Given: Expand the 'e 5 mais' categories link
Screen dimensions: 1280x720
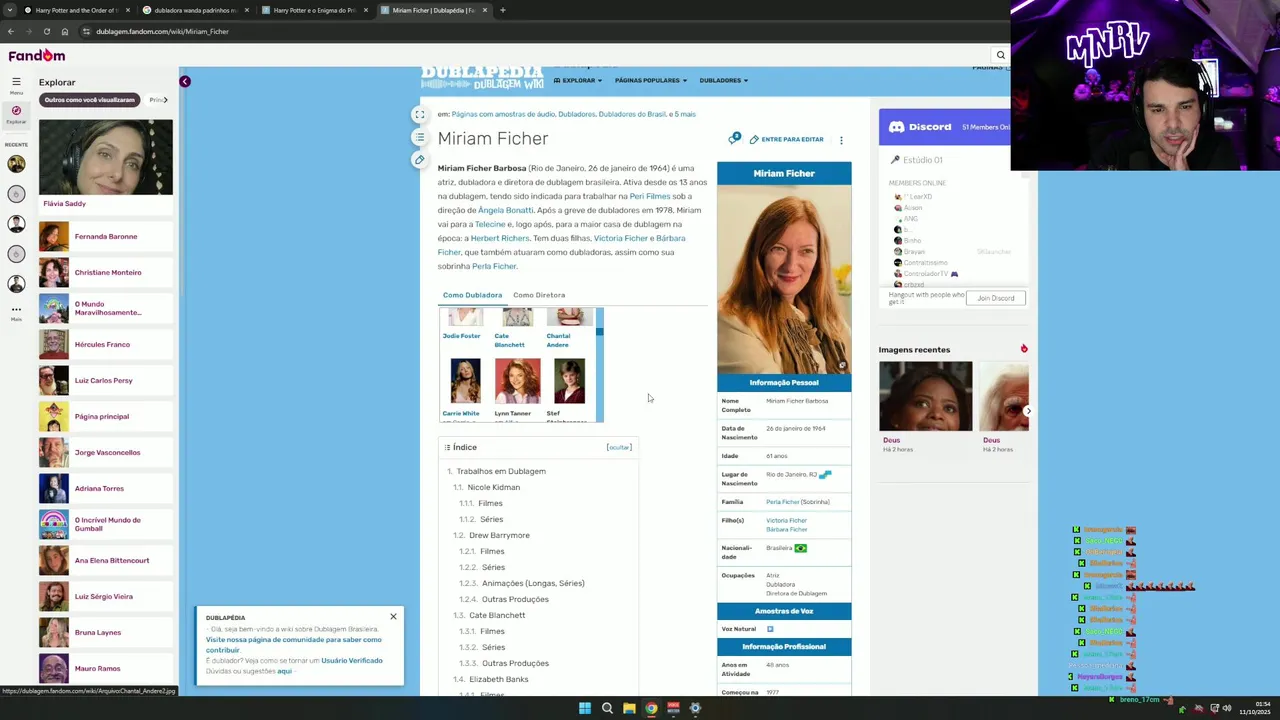Looking at the screenshot, I should (x=682, y=114).
